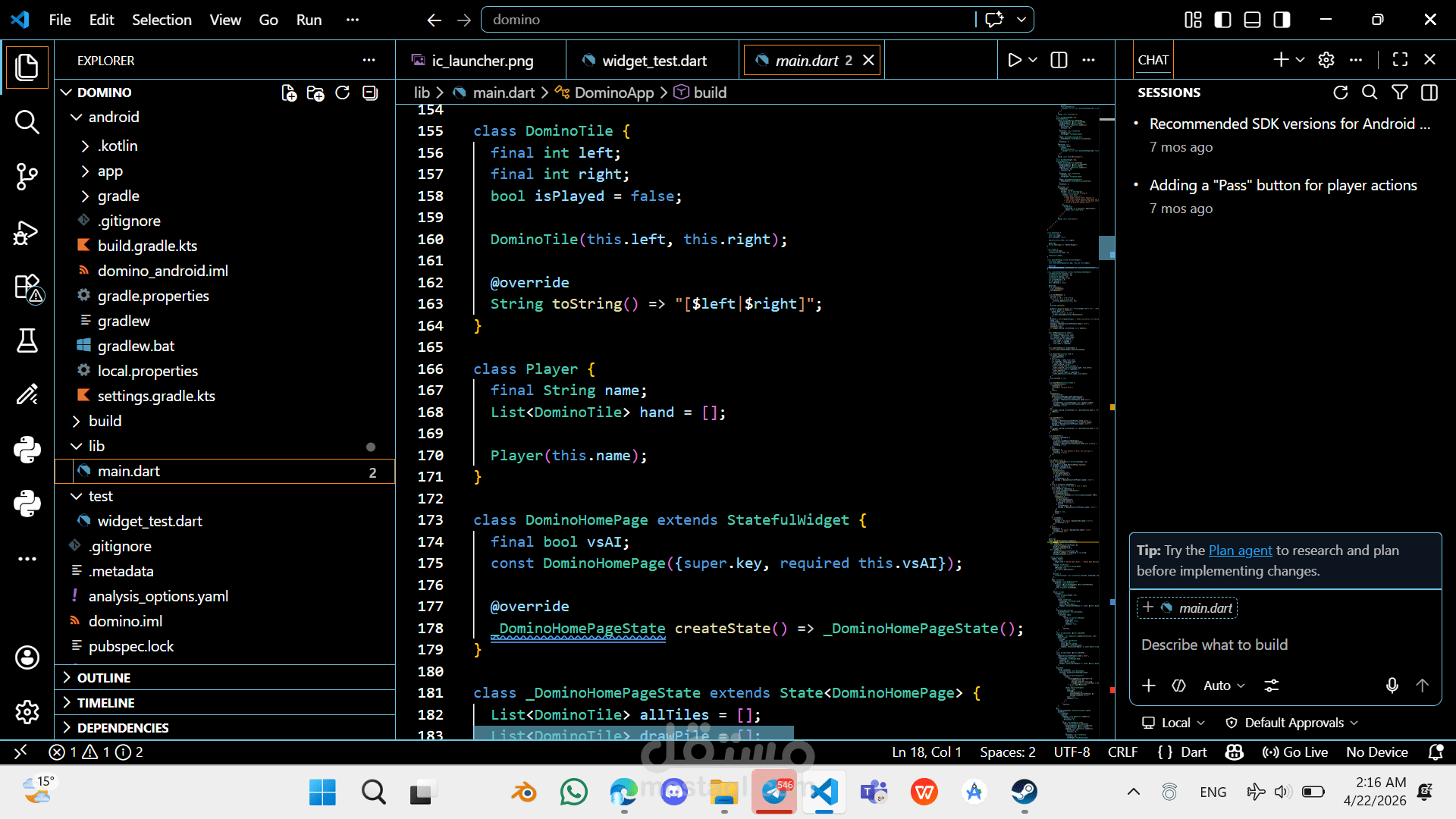The height and width of the screenshot is (819, 1456).
Task: Click Go Live in status bar
Action: coord(1295,752)
